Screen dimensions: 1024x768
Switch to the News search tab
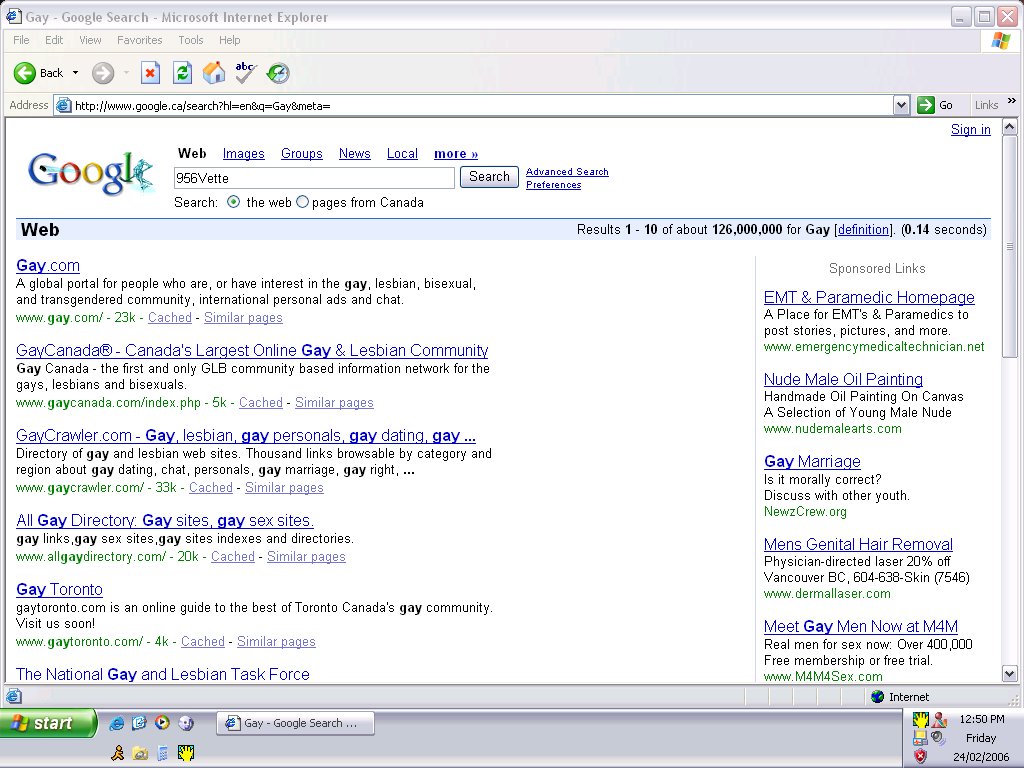click(x=355, y=153)
